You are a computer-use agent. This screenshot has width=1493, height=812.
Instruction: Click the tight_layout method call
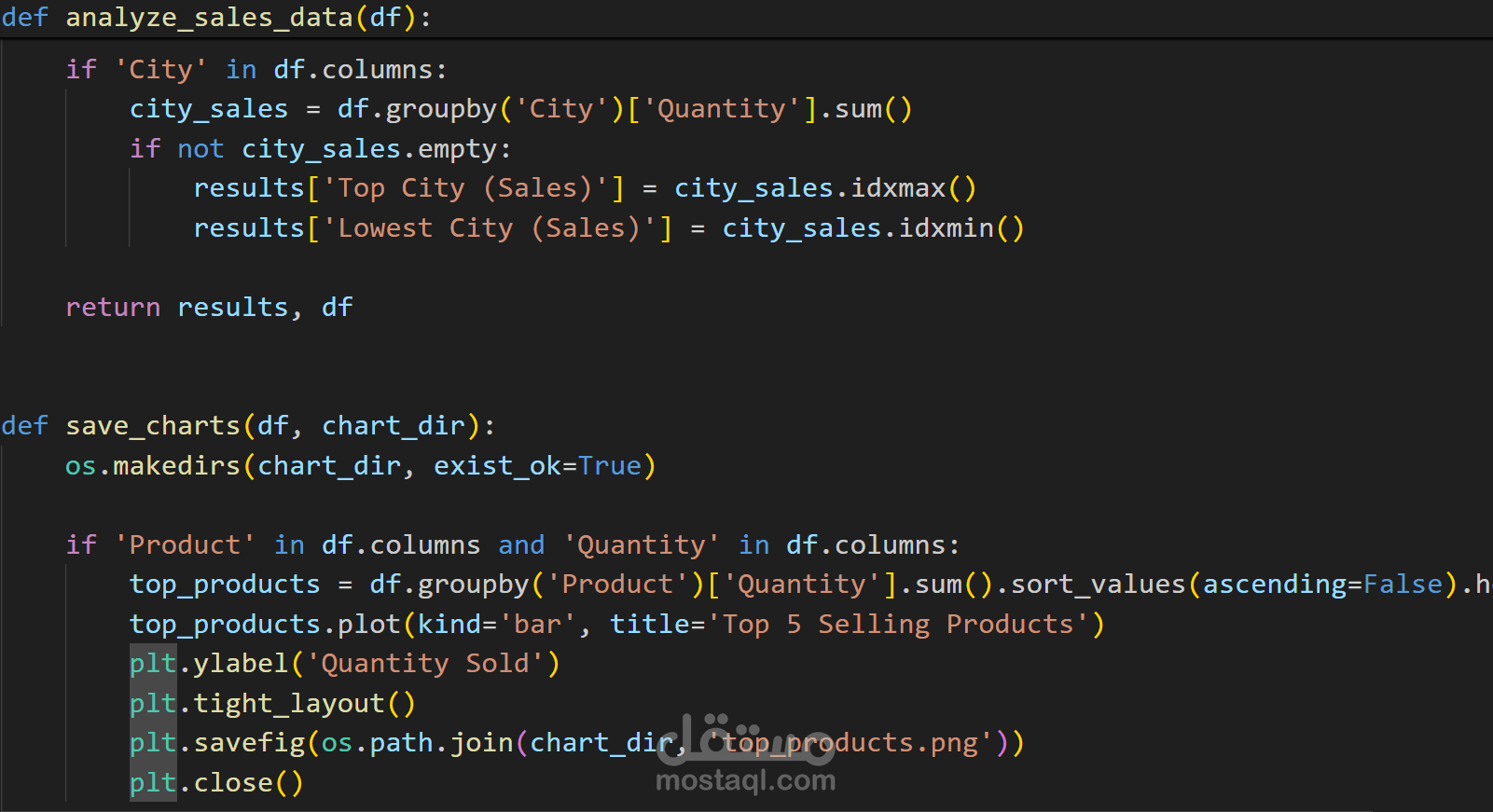(x=289, y=704)
